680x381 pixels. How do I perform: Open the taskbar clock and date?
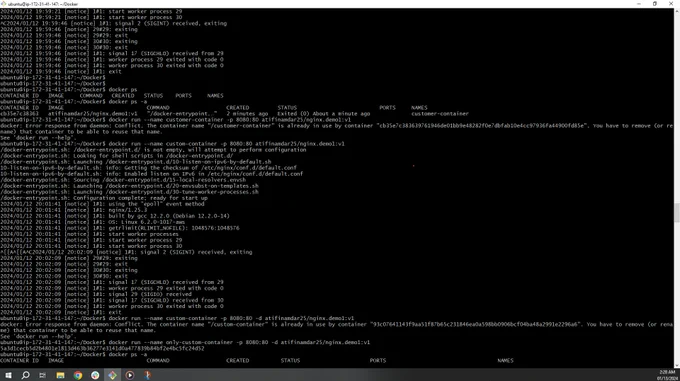click(667, 375)
